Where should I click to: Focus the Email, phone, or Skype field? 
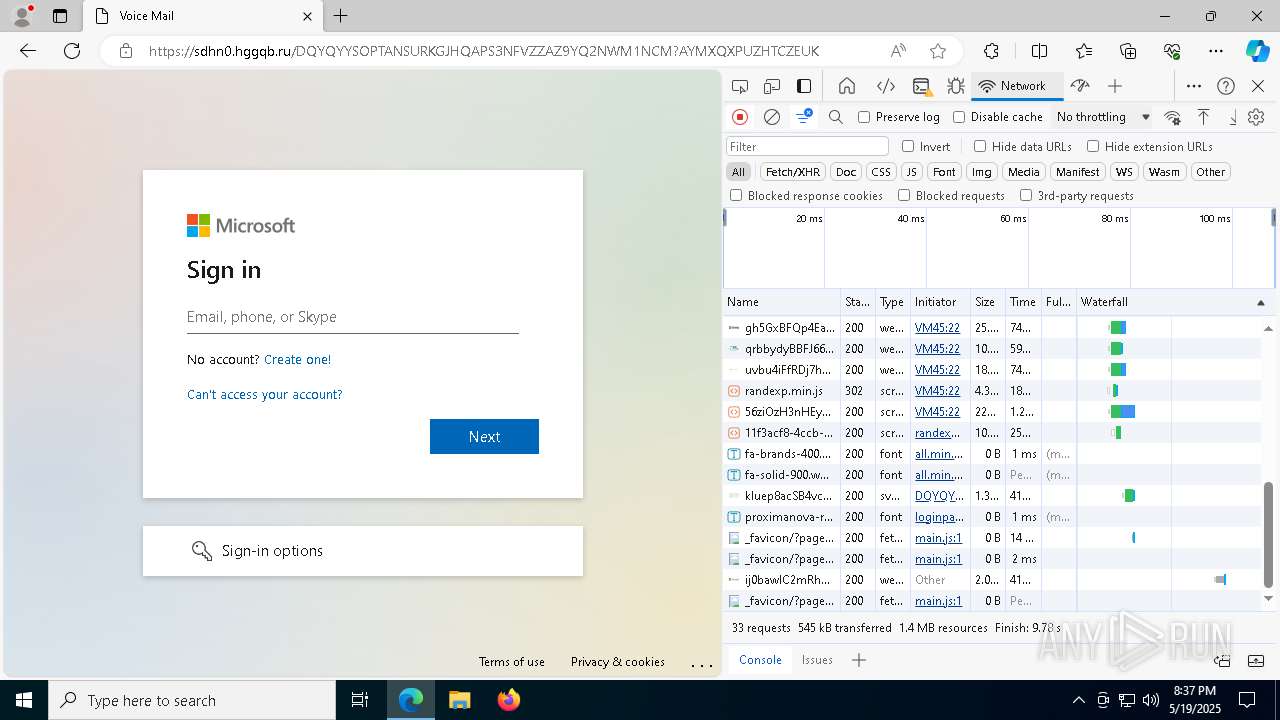click(353, 317)
